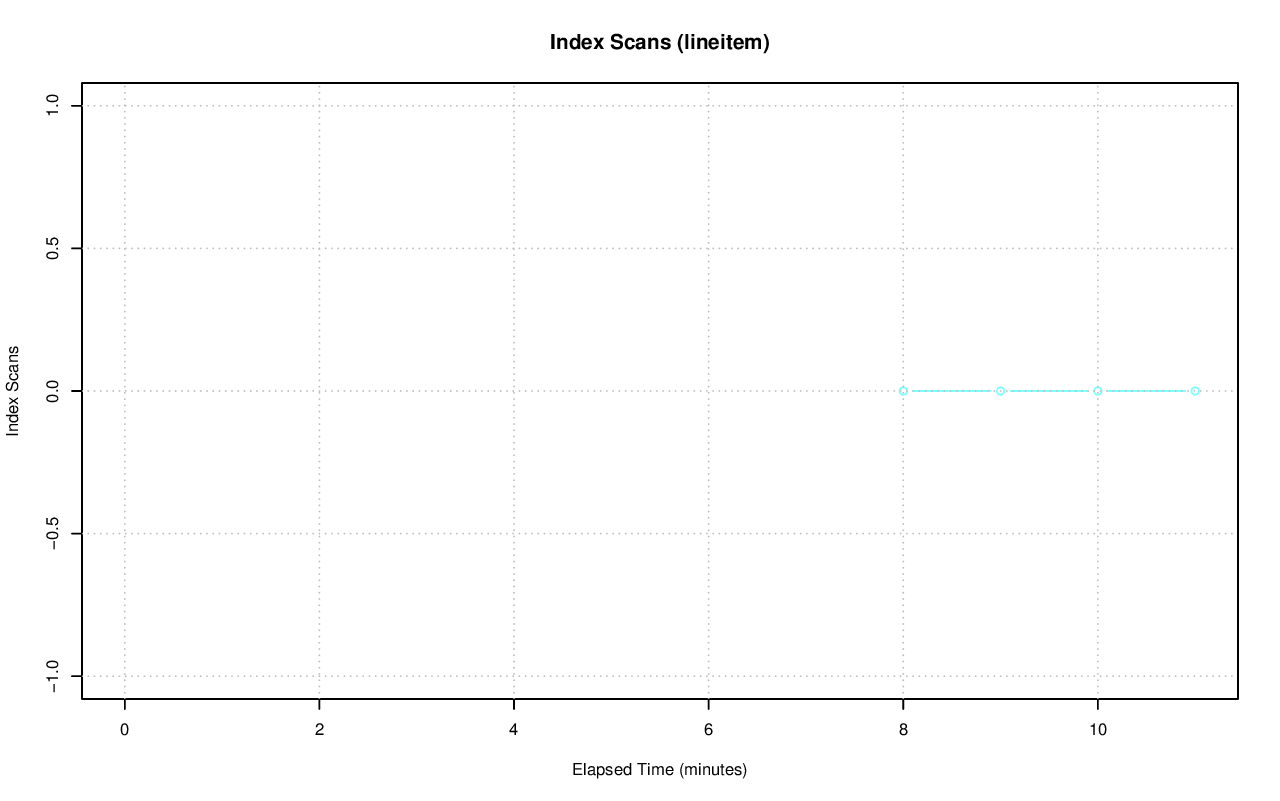Viewport: 1280px width, 801px height.
Task: Click the cyan line between 10 and 11 minute points
Action: pos(1146,391)
